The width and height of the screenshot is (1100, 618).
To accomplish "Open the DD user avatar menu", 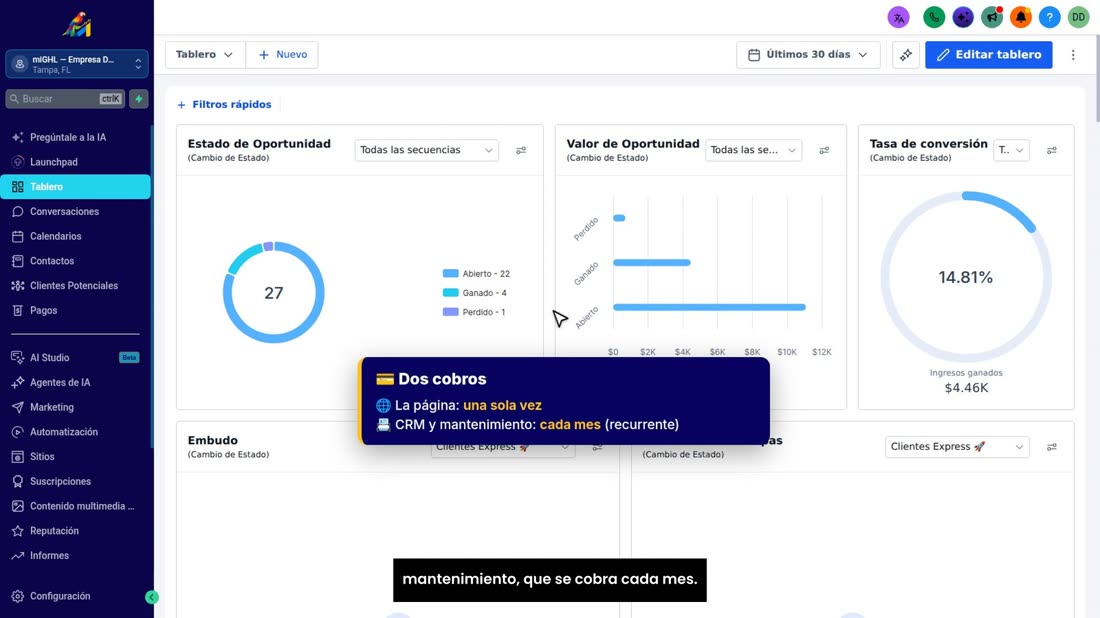I will click(x=1078, y=17).
